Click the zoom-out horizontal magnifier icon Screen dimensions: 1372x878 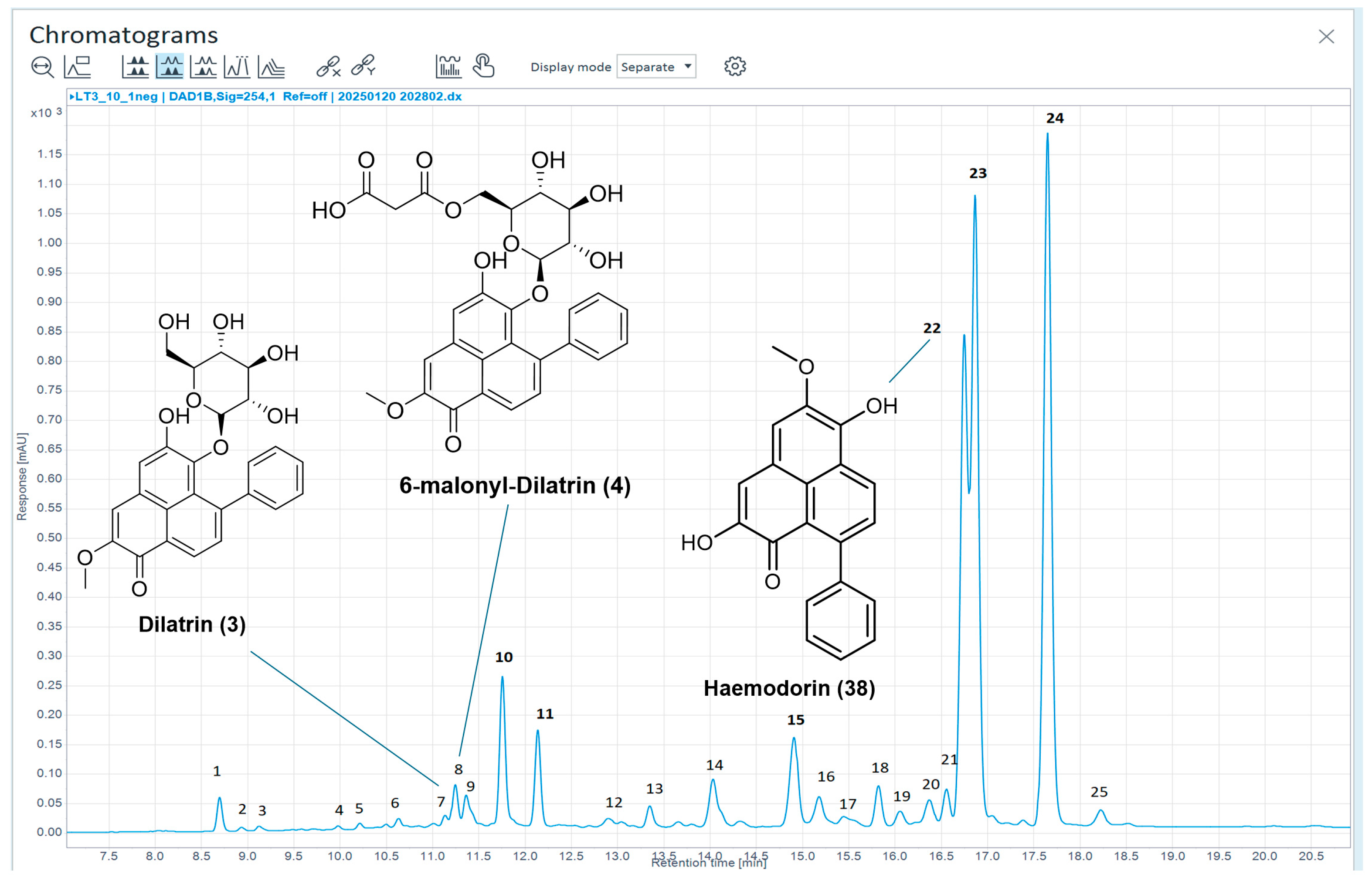coord(42,67)
